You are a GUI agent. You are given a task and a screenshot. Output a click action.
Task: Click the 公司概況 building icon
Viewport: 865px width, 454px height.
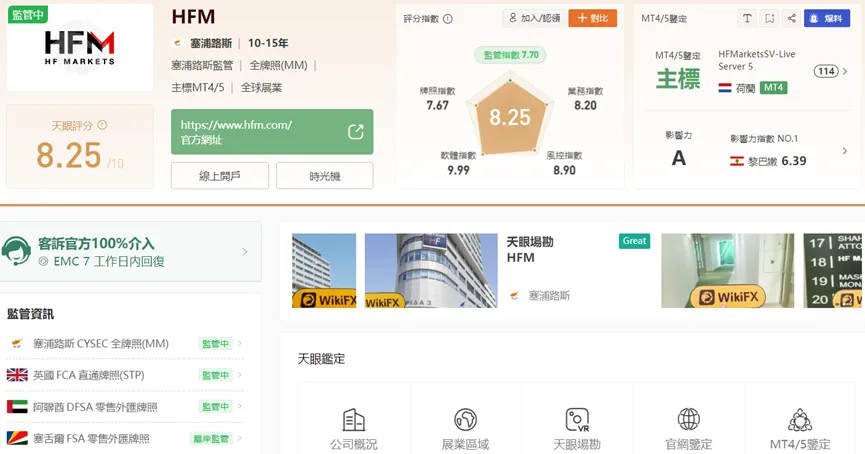pyautogui.click(x=354, y=420)
